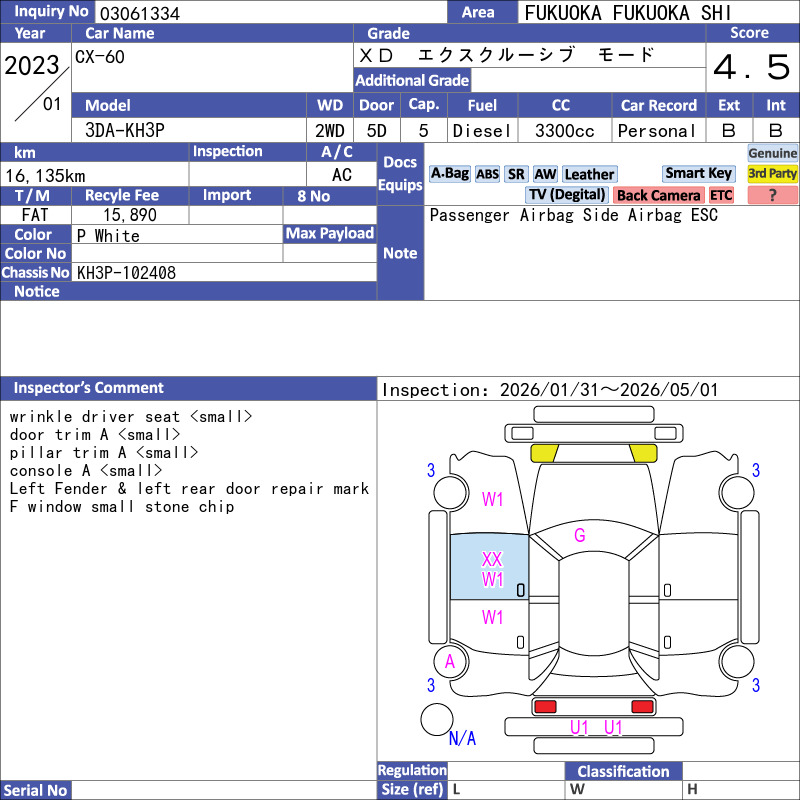This screenshot has width=800, height=800.
Task: Select the Chassis No KH3P-102408 field
Action: [x=225, y=272]
